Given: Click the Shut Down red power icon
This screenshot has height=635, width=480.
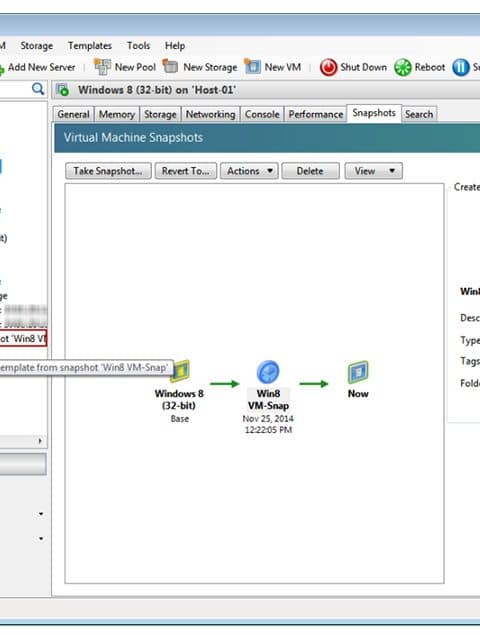Looking at the screenshot, I should point(328,67).
